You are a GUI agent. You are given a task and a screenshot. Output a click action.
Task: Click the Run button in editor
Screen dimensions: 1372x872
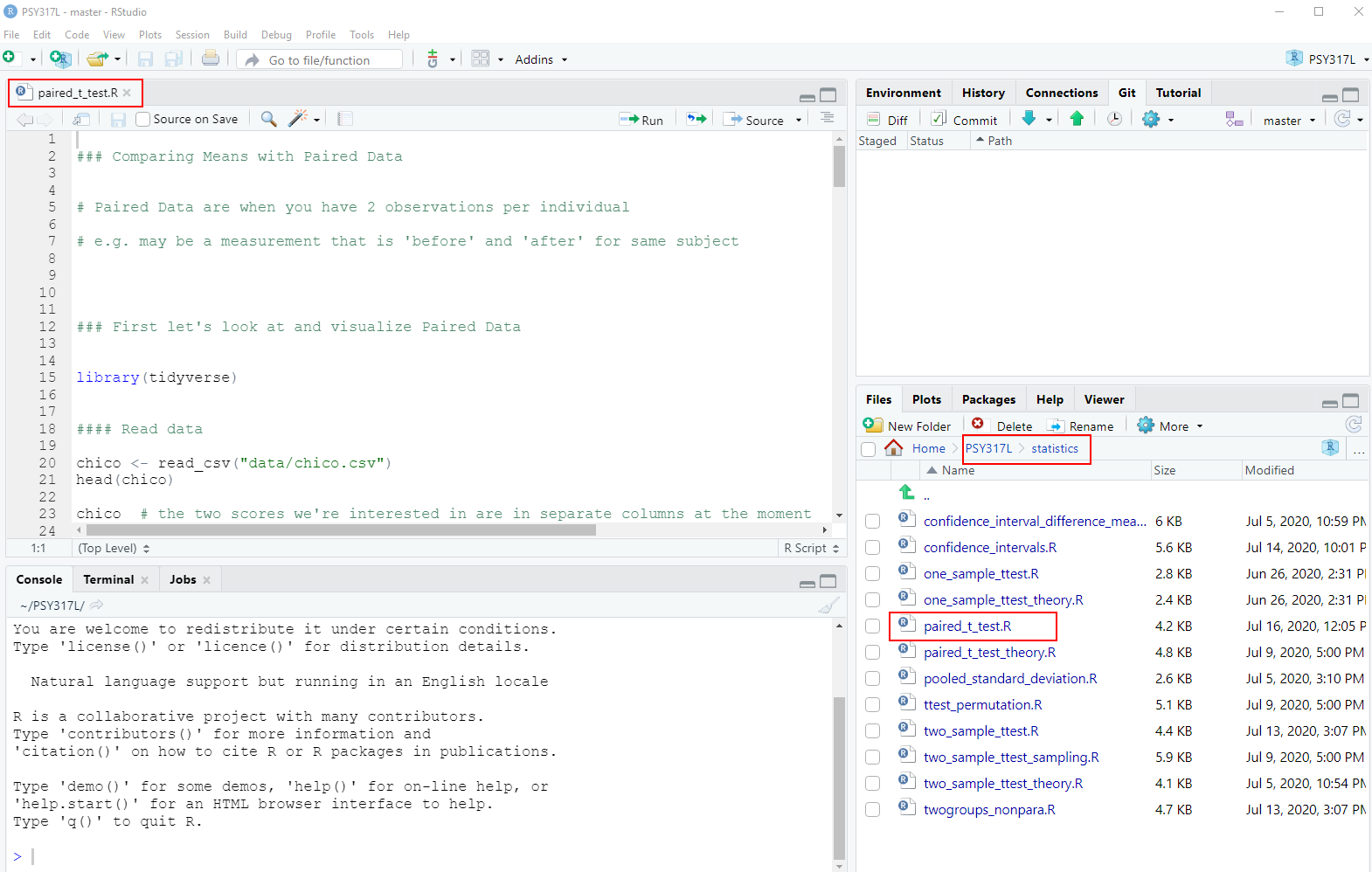tap(641, 120)
